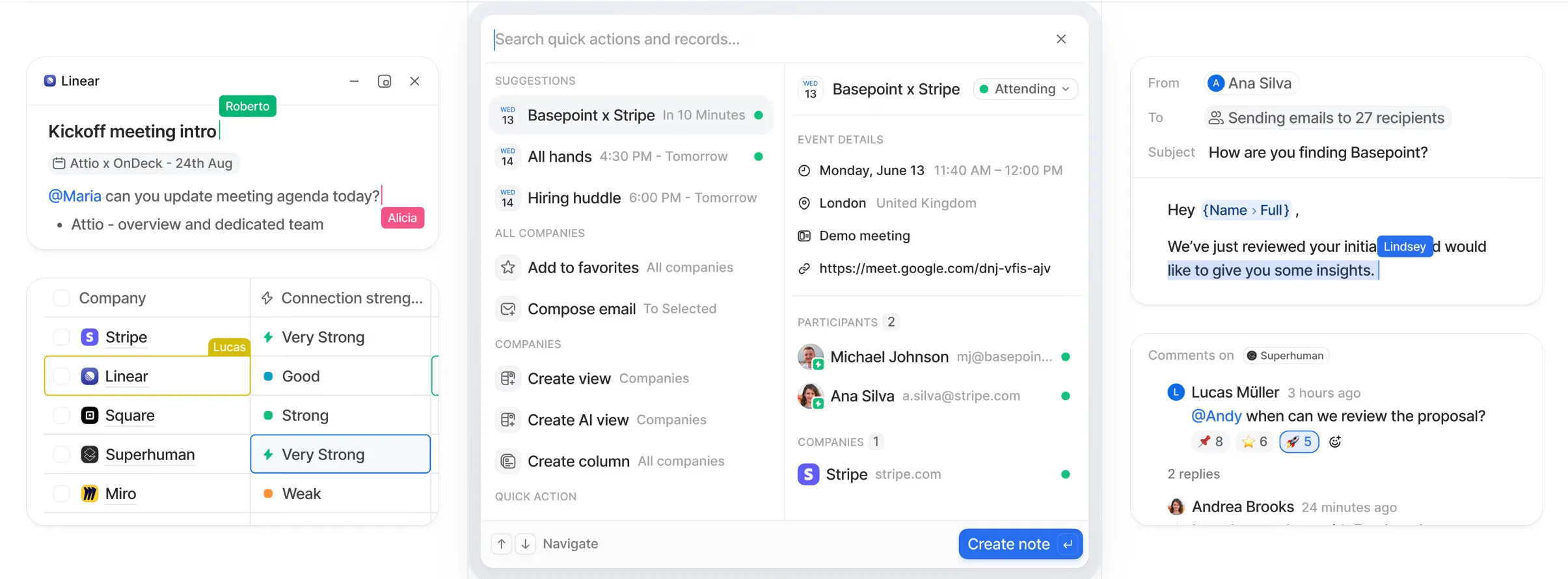The image size is (1568, 579).
Task: Toggle the star reaction with count 6
Action: click(1254, 442)
